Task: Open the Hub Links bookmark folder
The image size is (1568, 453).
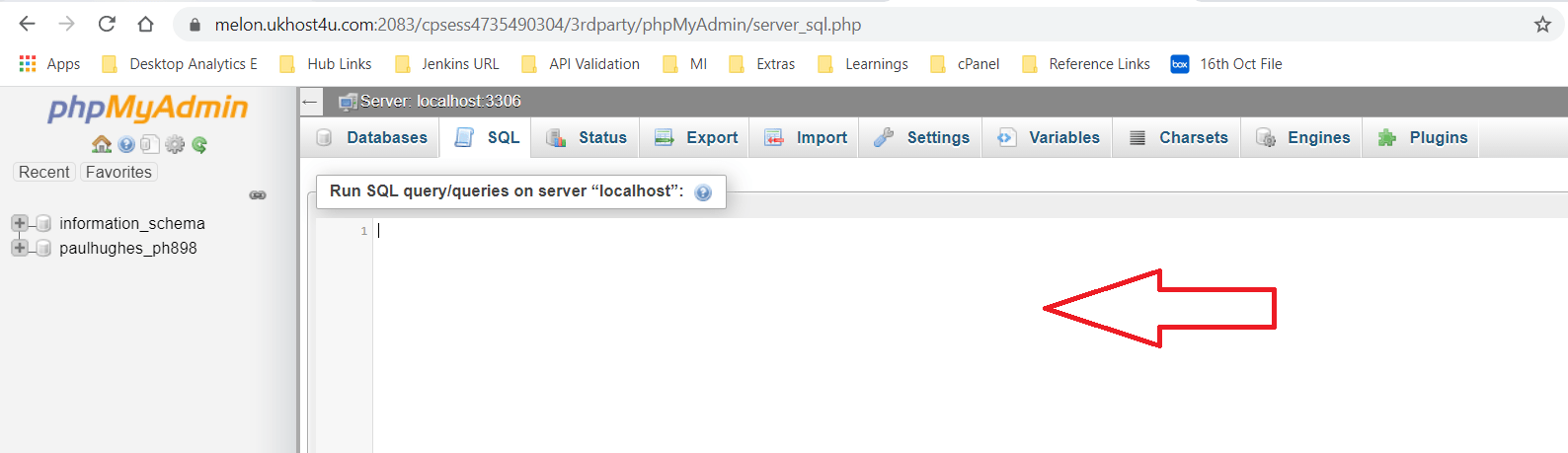Action: (x=326, y=64)
